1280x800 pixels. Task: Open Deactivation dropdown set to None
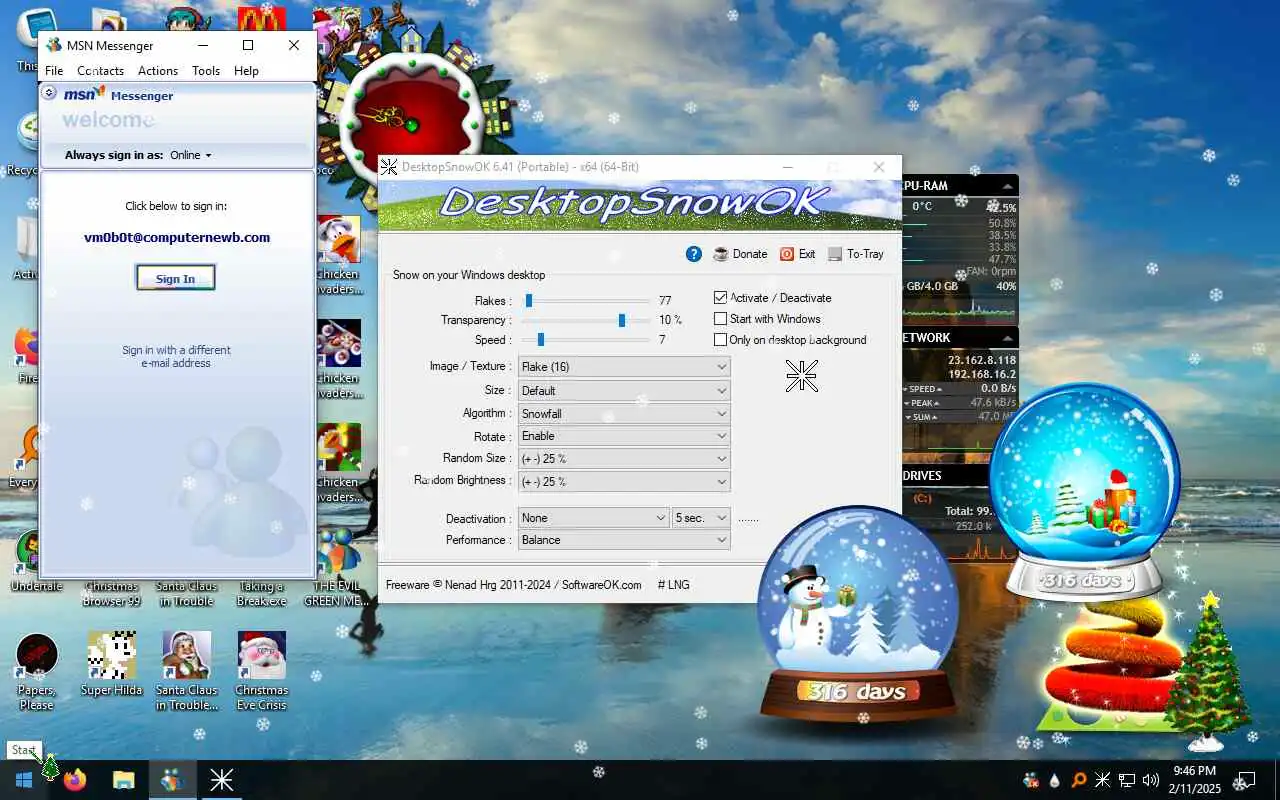(x=593, y=518)
